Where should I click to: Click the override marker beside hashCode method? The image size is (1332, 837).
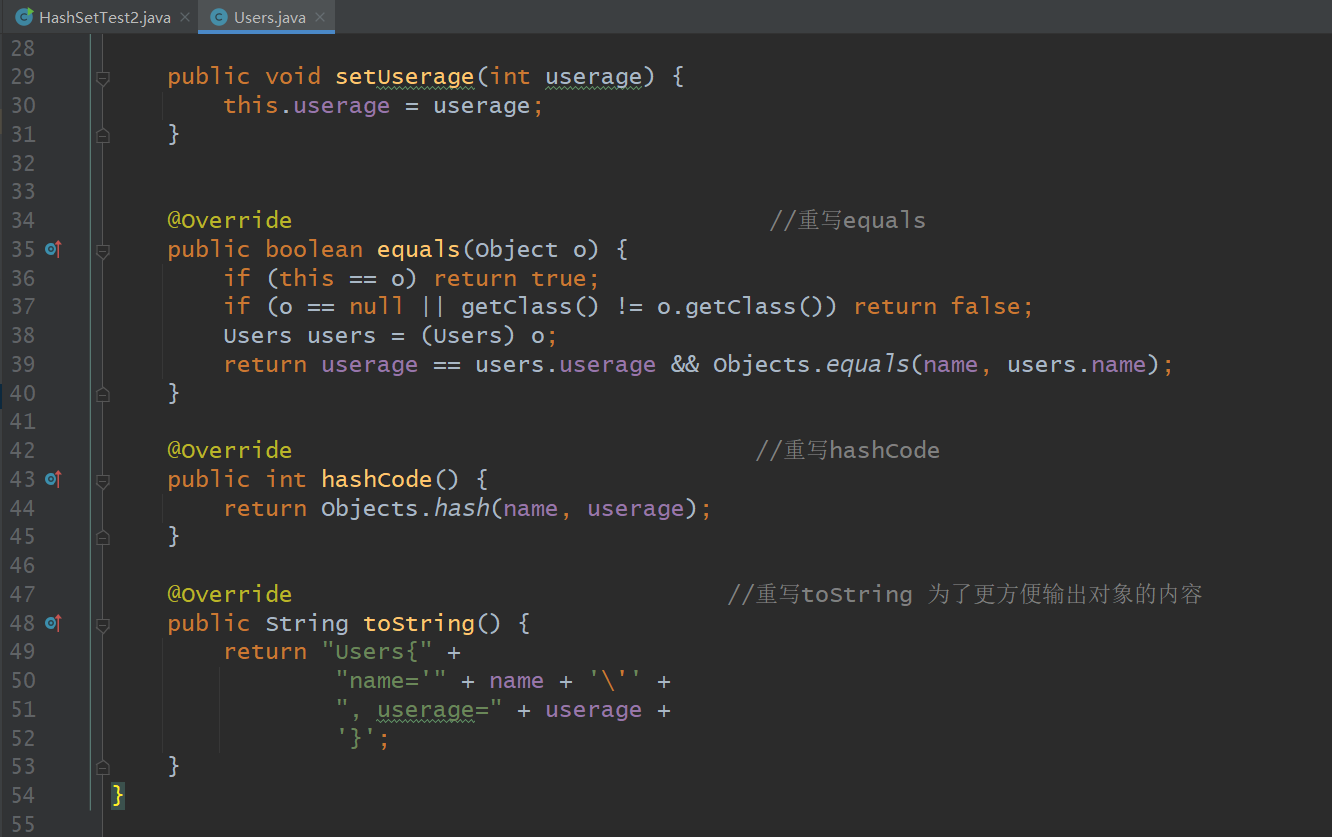pyautogui.click(x=53, y=479)
